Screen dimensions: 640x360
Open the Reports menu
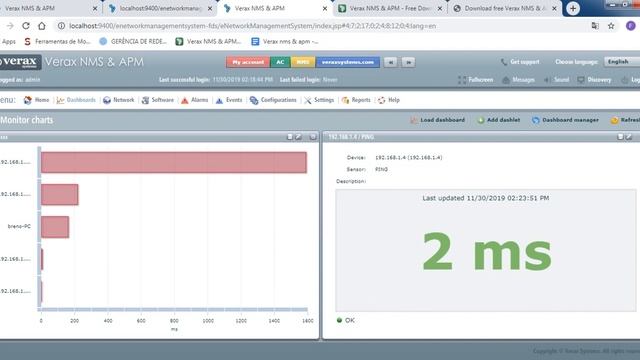click(x=356, y=100)
